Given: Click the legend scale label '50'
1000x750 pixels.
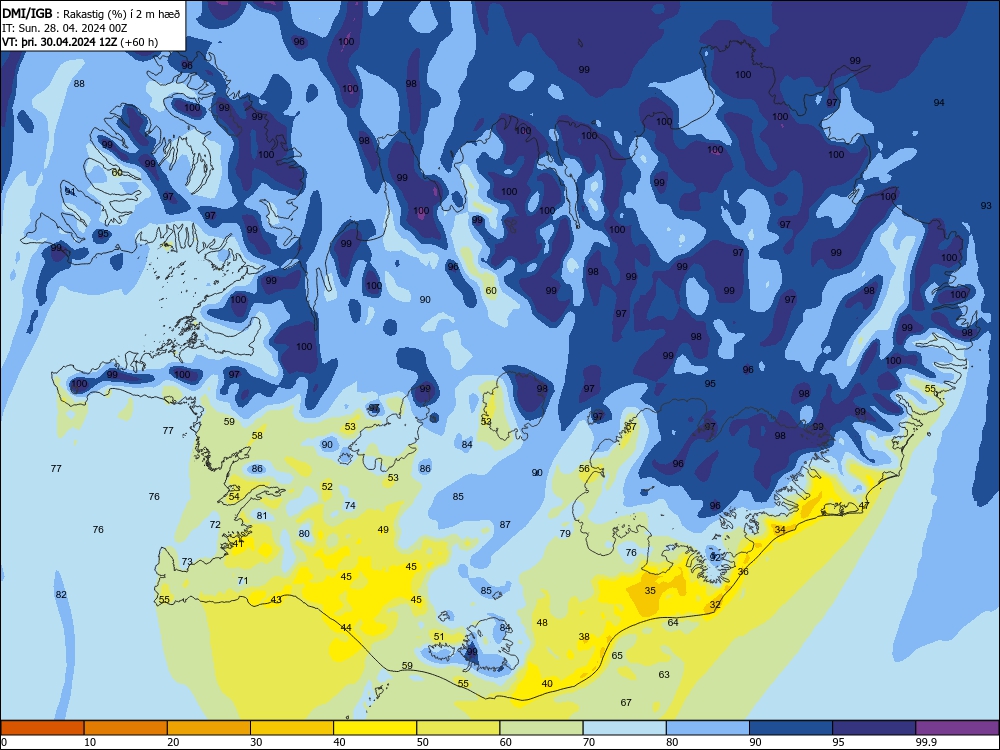Looking at the screenshot, I should 422,742.
